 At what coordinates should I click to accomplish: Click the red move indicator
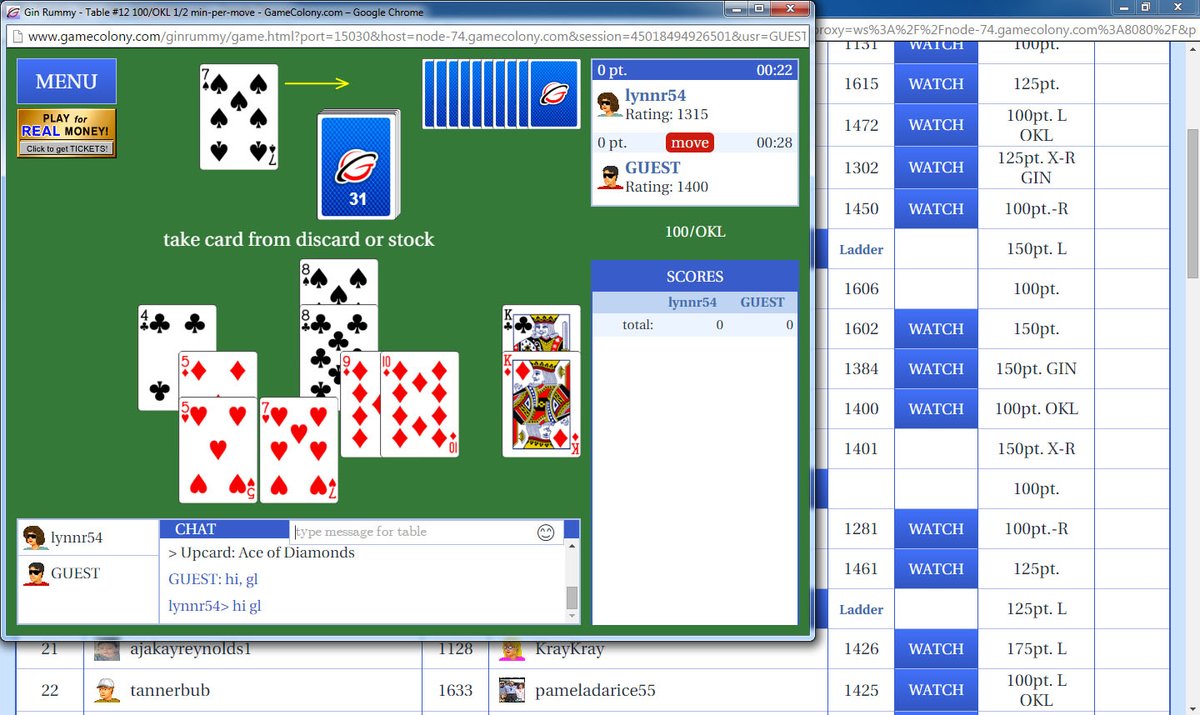(x=690, y=143)
